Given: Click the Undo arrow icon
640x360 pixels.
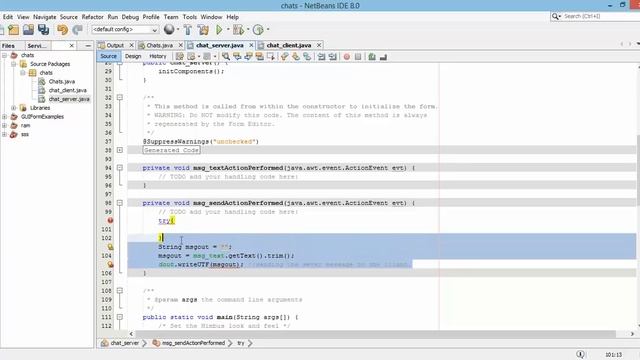Looking at the screenshot, I should tap(62, 29).
